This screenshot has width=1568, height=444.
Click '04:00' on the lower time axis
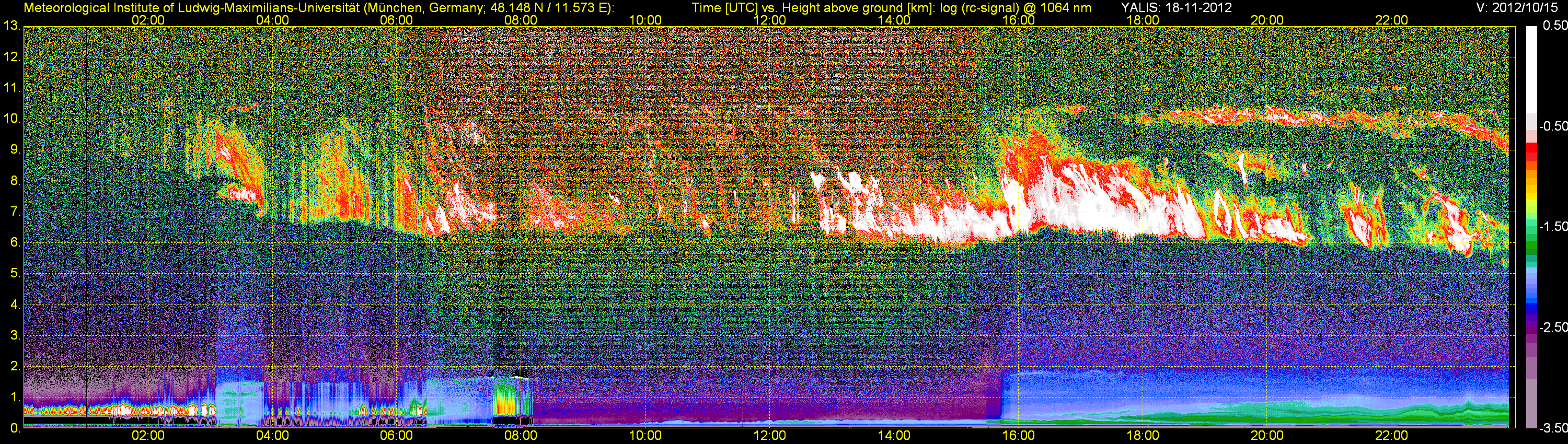point(272,436)
